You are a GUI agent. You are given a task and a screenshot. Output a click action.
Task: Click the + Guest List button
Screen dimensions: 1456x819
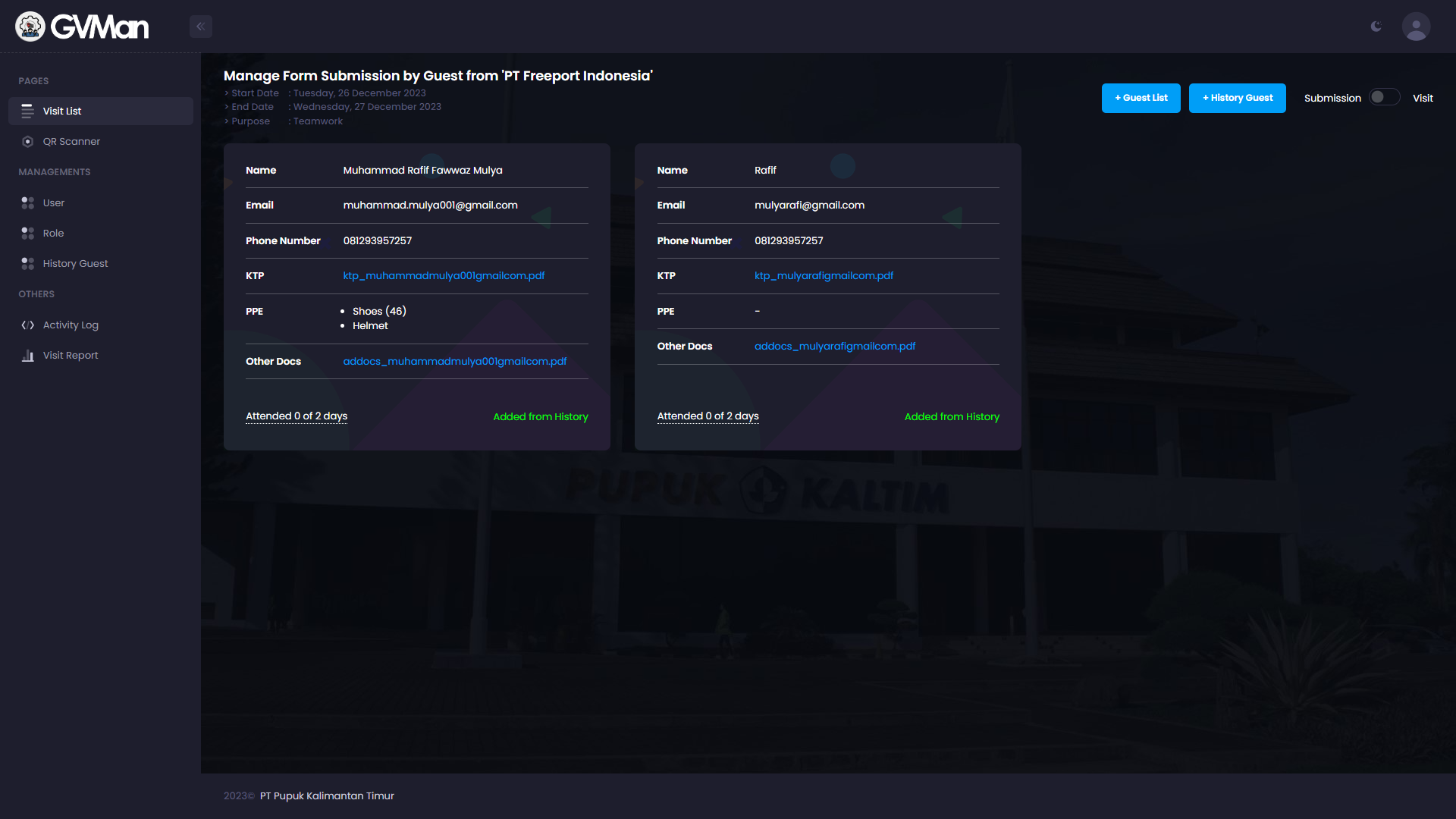click(1141, 98)
